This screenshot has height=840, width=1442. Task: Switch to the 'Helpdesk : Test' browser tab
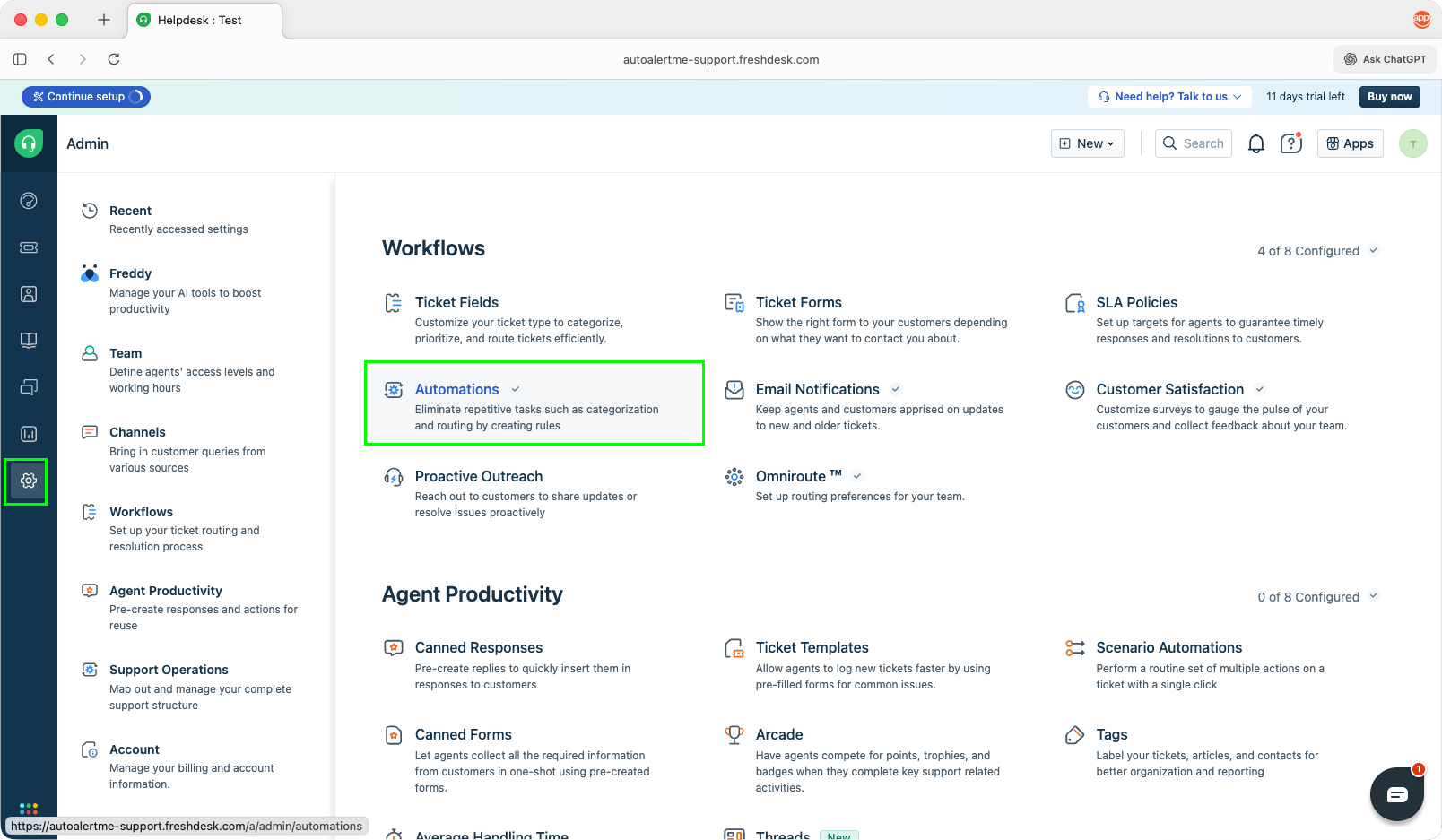tap(205, 21)
